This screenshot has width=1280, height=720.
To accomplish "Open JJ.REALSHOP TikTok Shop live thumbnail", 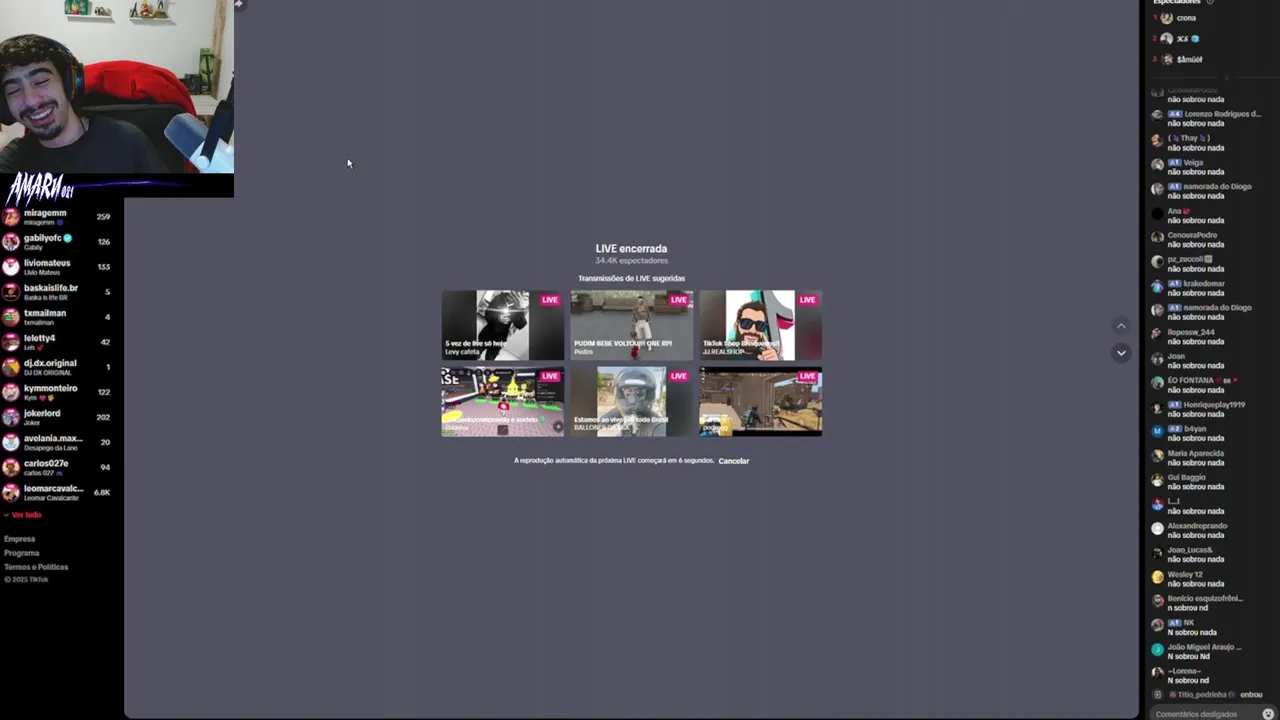I will pos(760,325).
